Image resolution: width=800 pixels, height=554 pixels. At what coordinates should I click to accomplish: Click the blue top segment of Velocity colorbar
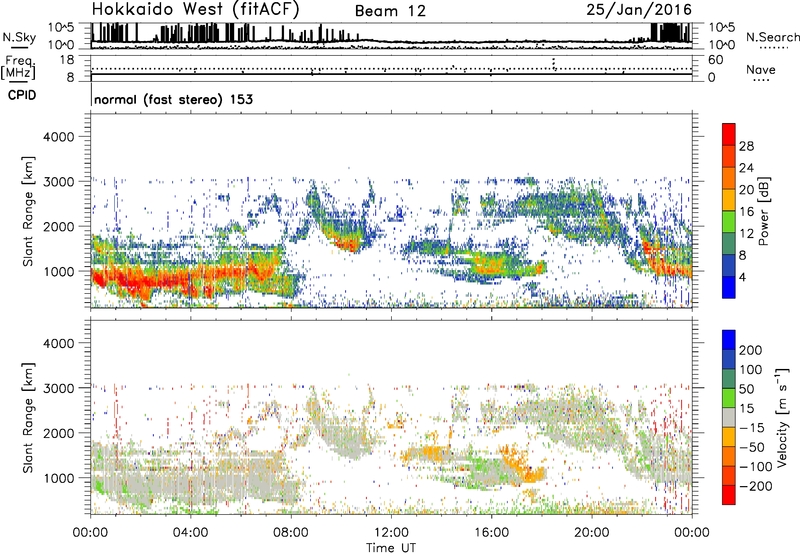729,340
